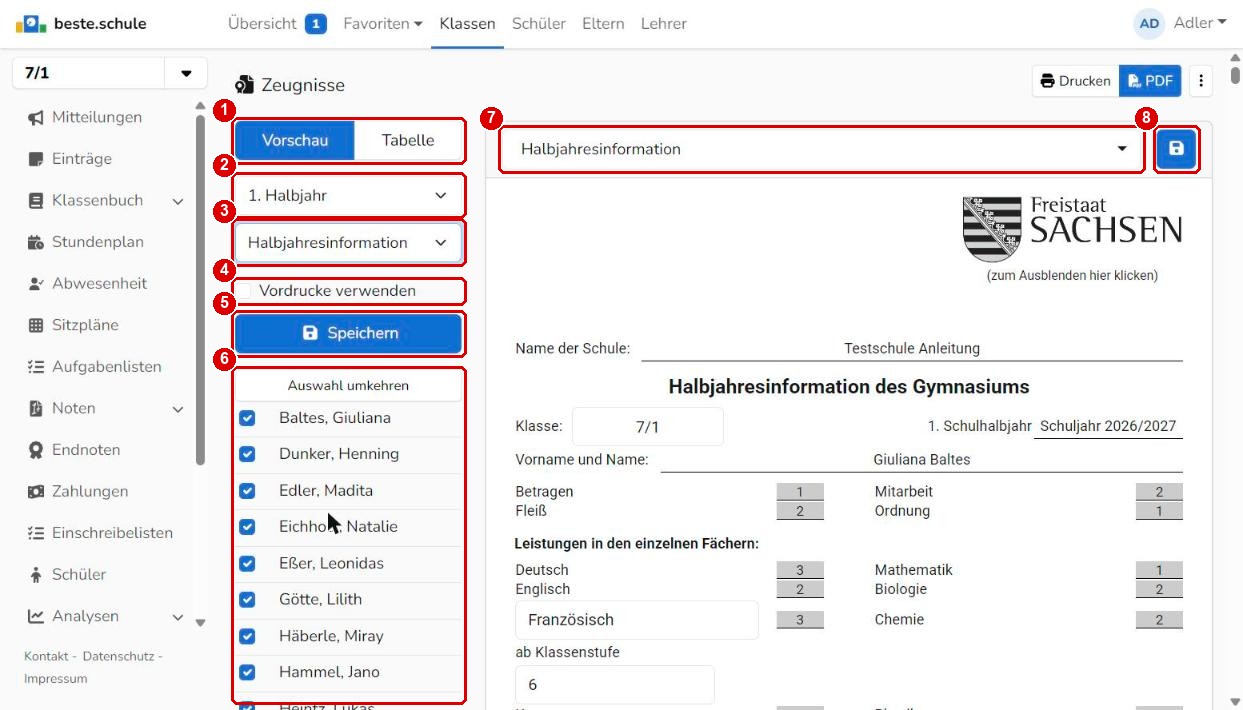
Task: Click the Einträge note icon
Action: click(36, 159)
